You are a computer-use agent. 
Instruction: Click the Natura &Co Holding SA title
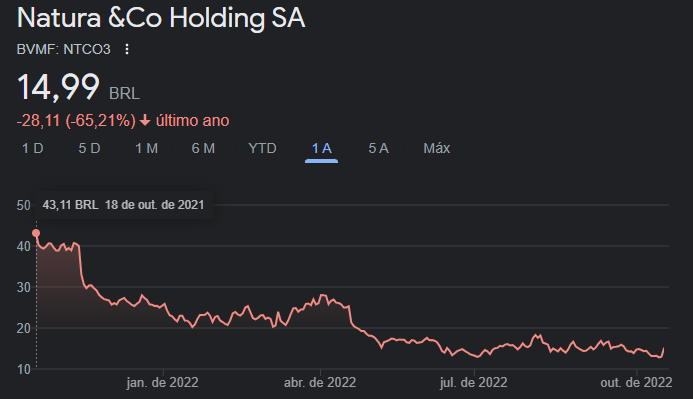[x=161, y=18]
